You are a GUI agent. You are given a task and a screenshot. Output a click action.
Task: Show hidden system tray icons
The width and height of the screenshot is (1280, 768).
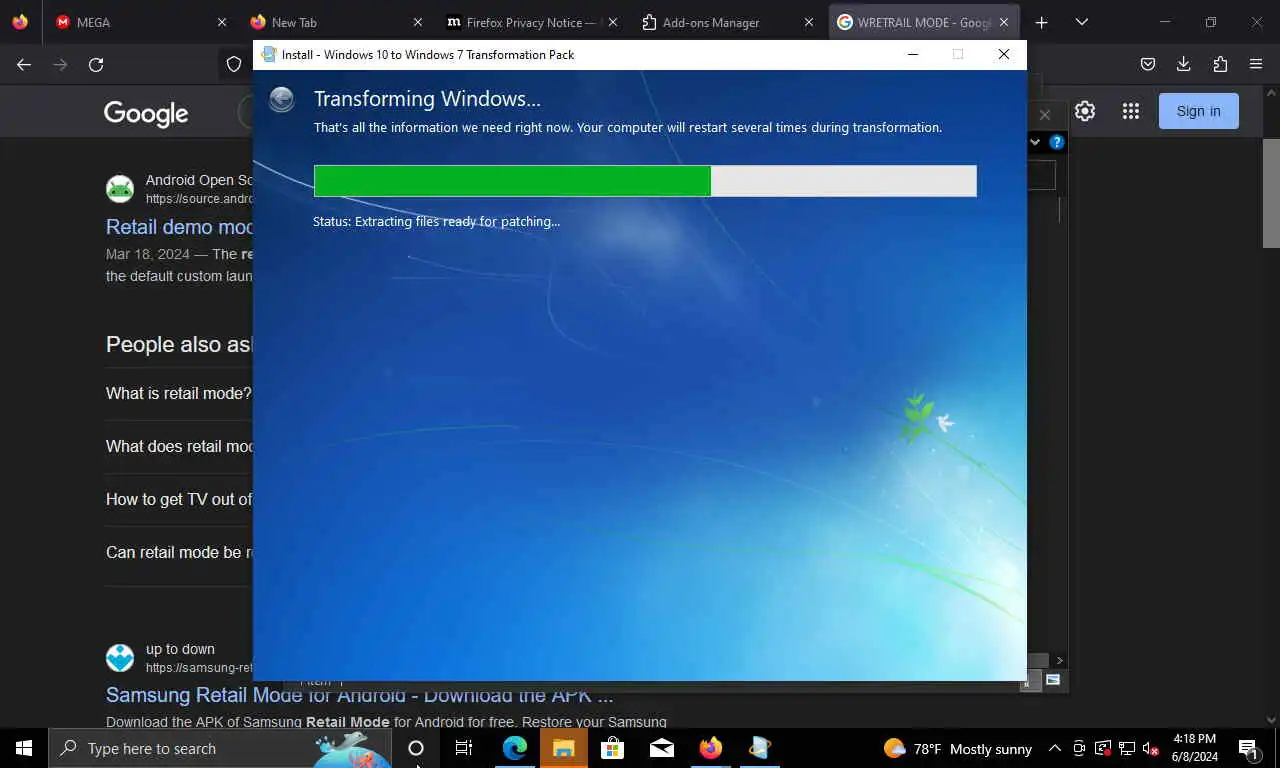(1054, 748)
